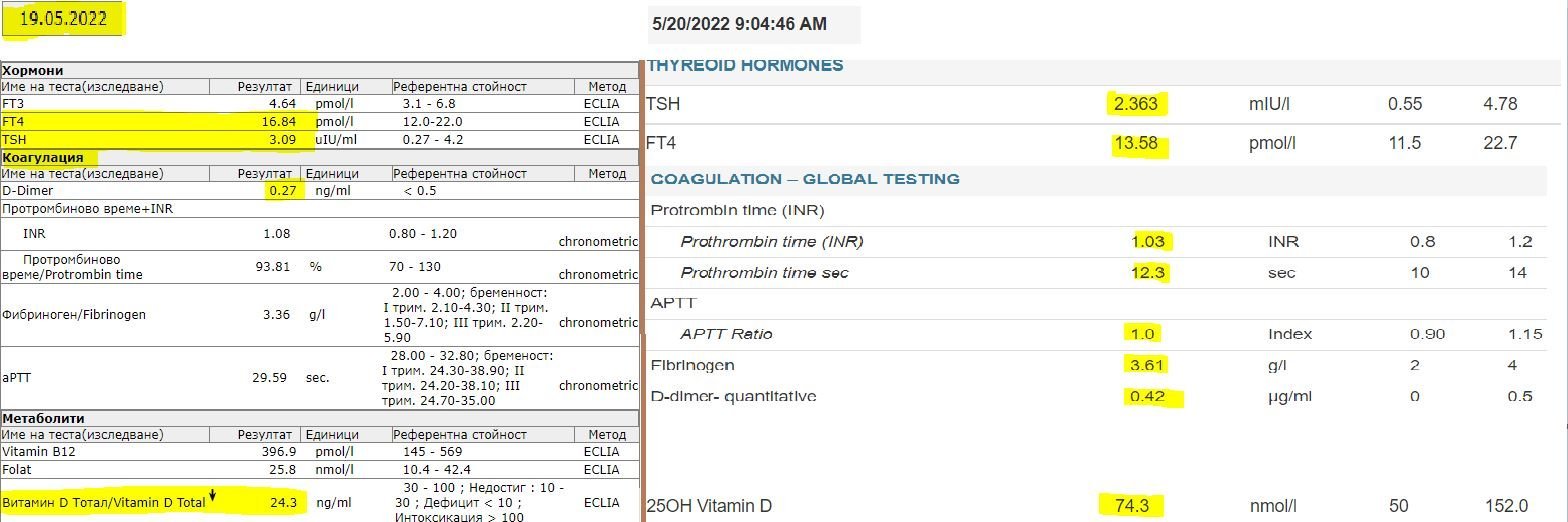Viewport: 1568px width, 522px height.
Task: Select the reference range 145 - 569
Action: click(x=432, y=452)
